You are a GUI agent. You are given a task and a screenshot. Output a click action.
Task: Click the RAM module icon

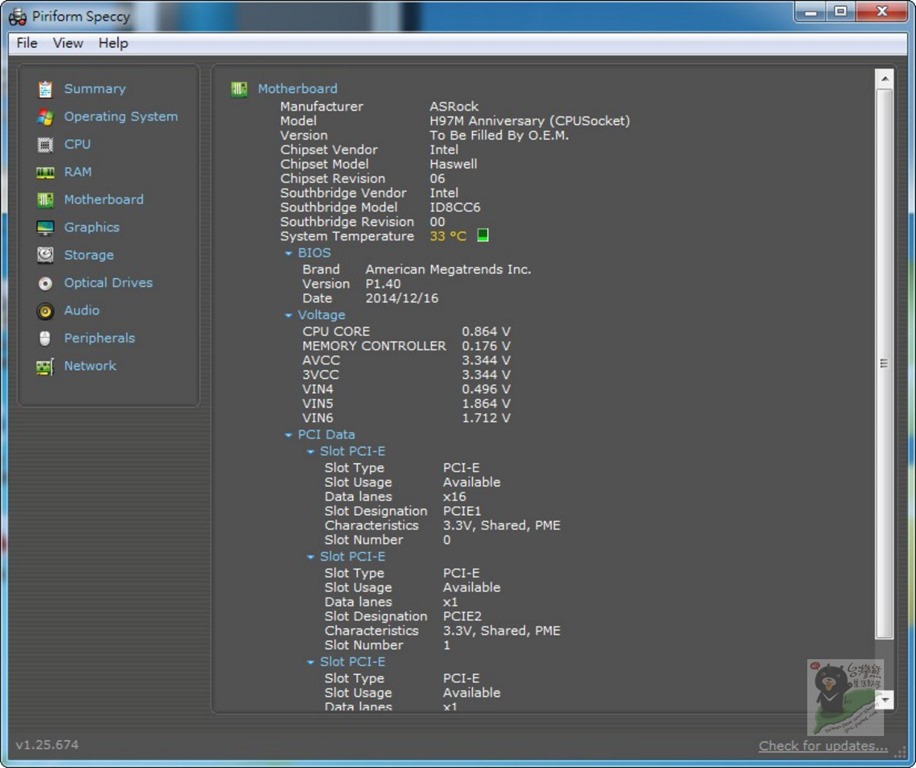[45, 172]
